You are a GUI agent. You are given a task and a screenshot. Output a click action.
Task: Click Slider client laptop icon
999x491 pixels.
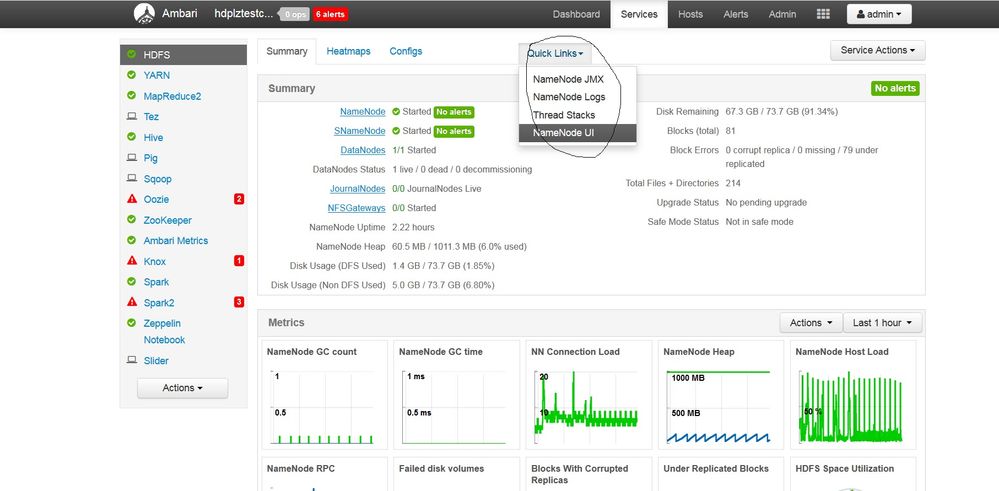pos(132,360)
